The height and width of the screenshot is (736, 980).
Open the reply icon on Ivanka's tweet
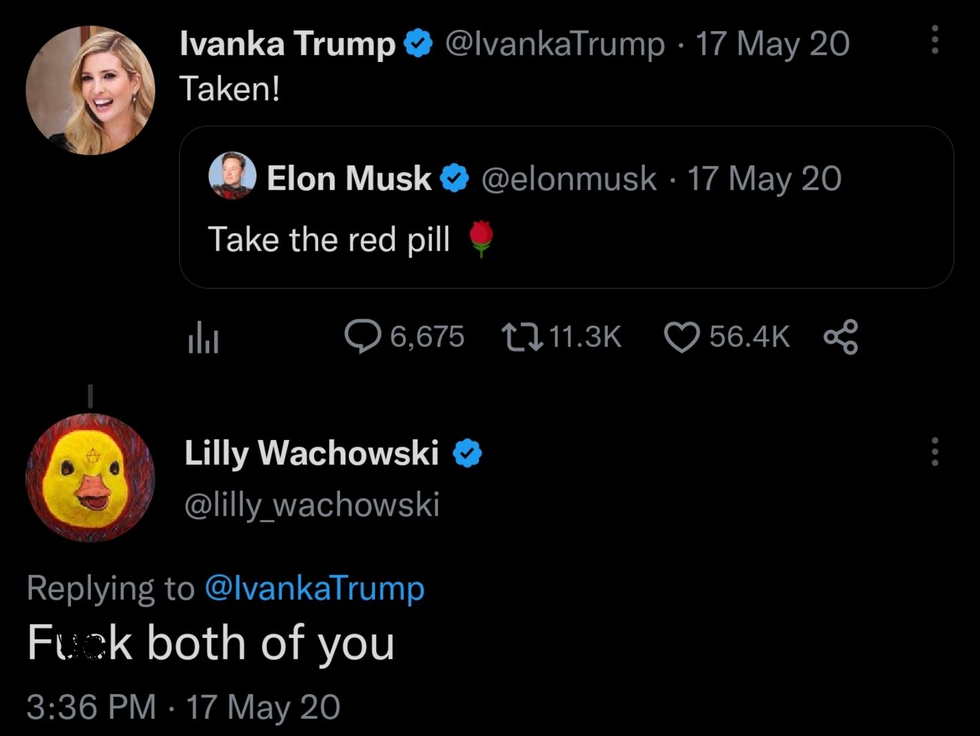point(361,337)
